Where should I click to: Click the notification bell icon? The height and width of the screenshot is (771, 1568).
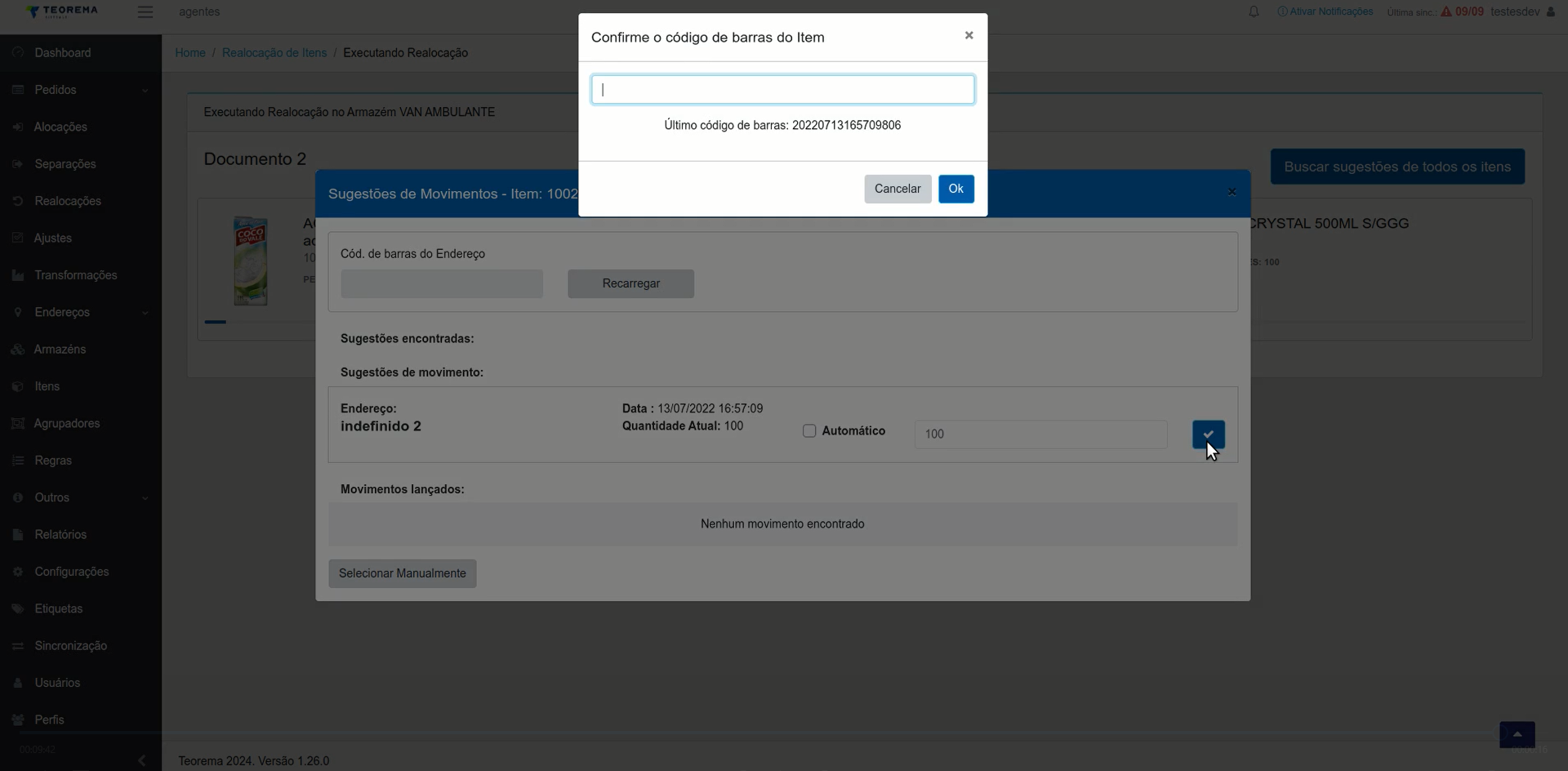tap(1254, 11)
